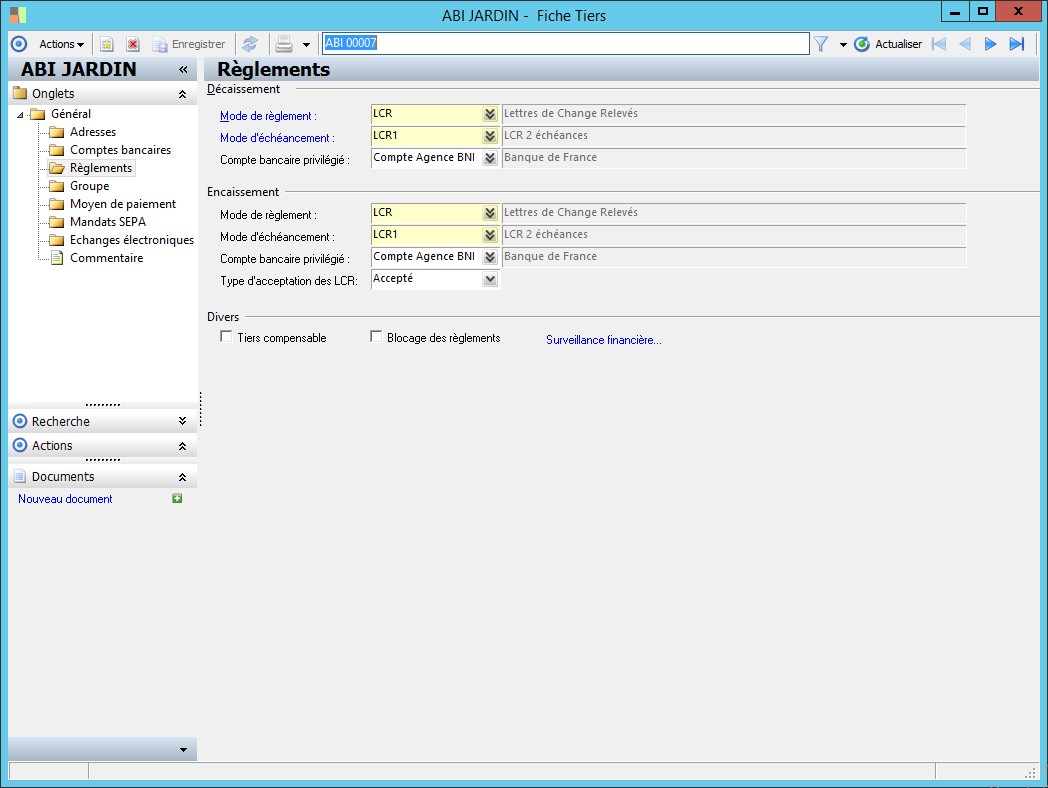The image size is (1048, 788).
Task: Open the filter dropdown arrow
Action: (843, 45)
